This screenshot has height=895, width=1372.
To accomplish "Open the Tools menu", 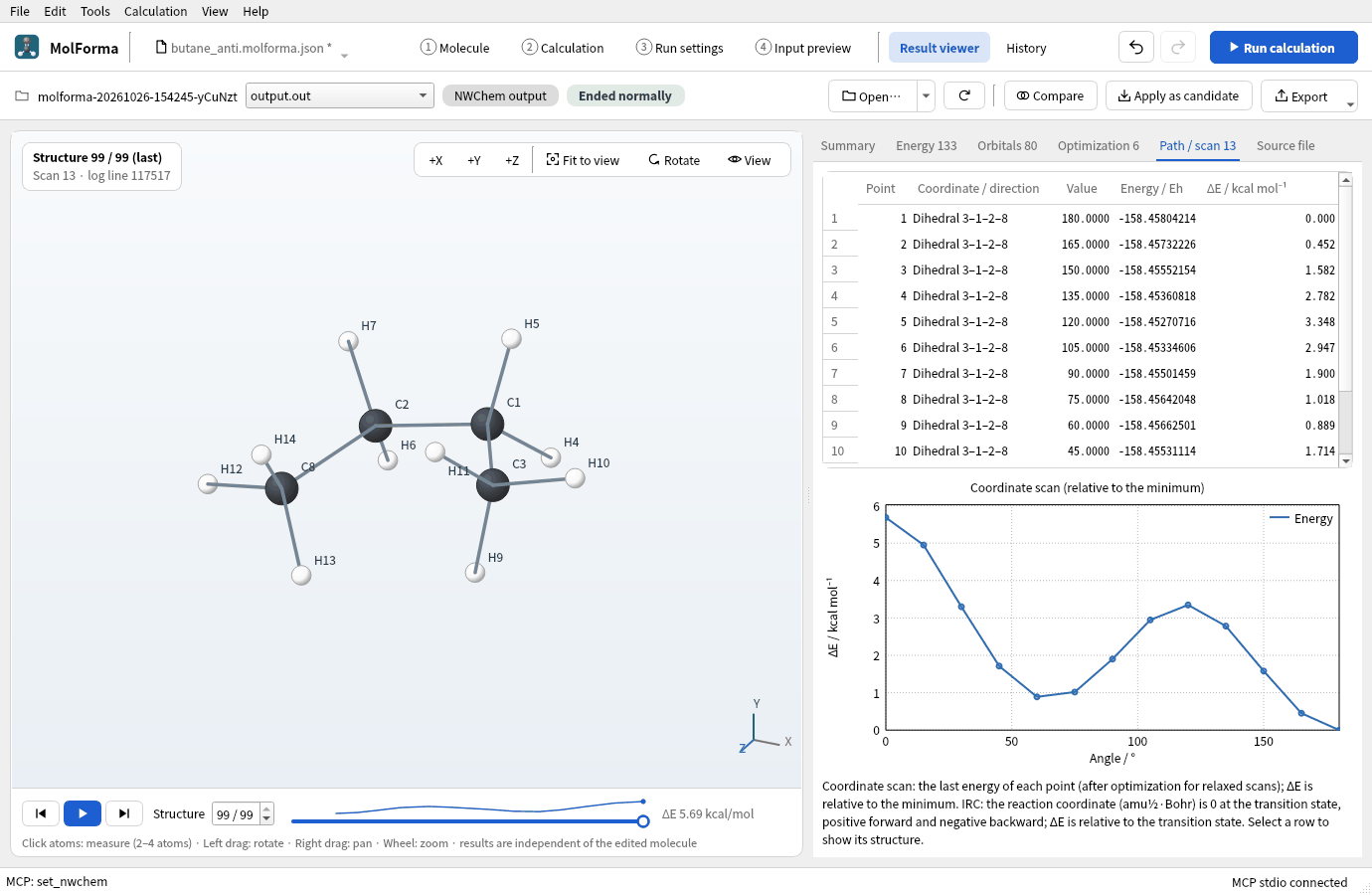I will point(95,11).
